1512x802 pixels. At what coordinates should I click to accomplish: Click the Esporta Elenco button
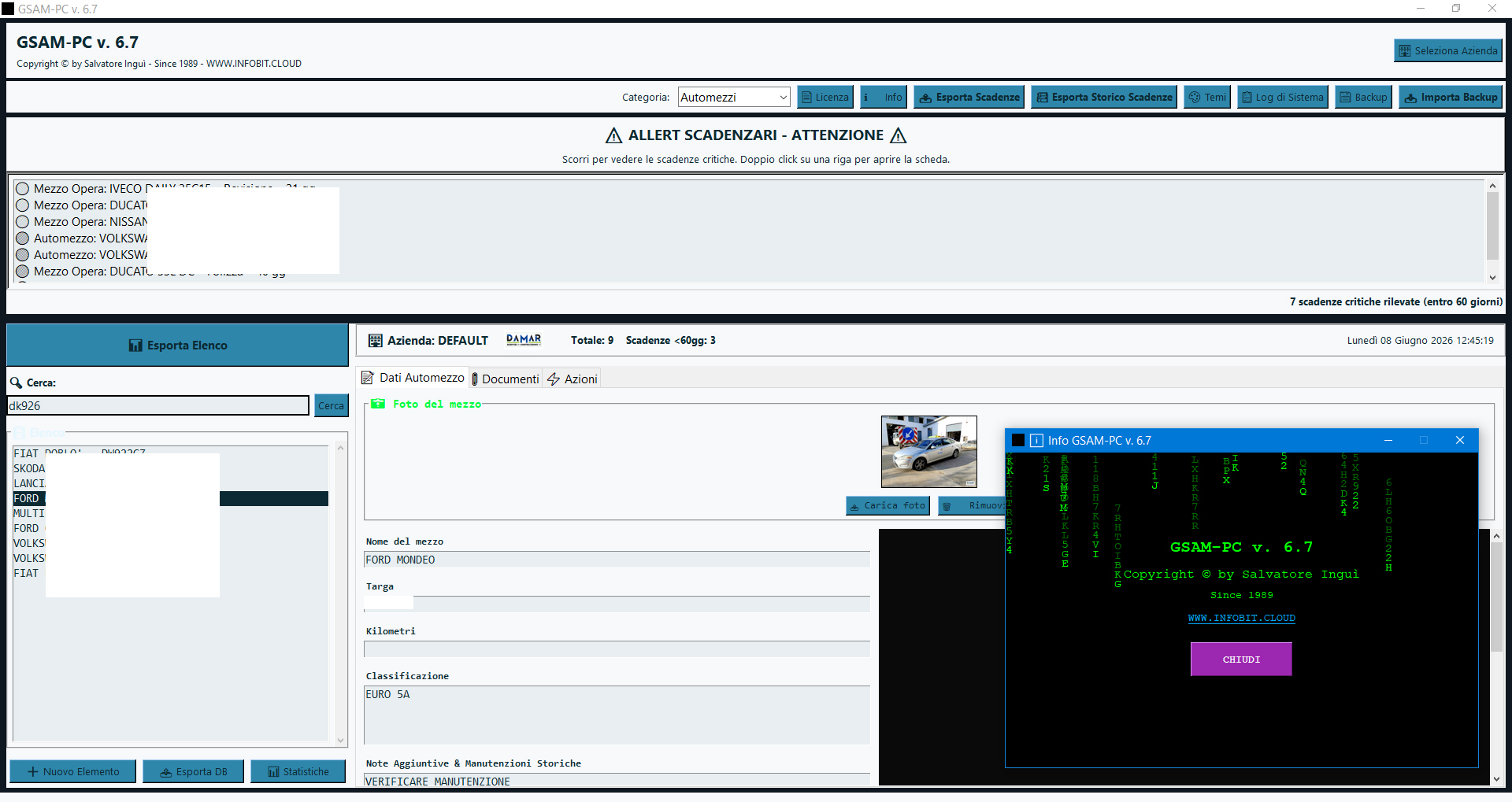(177, 345)
